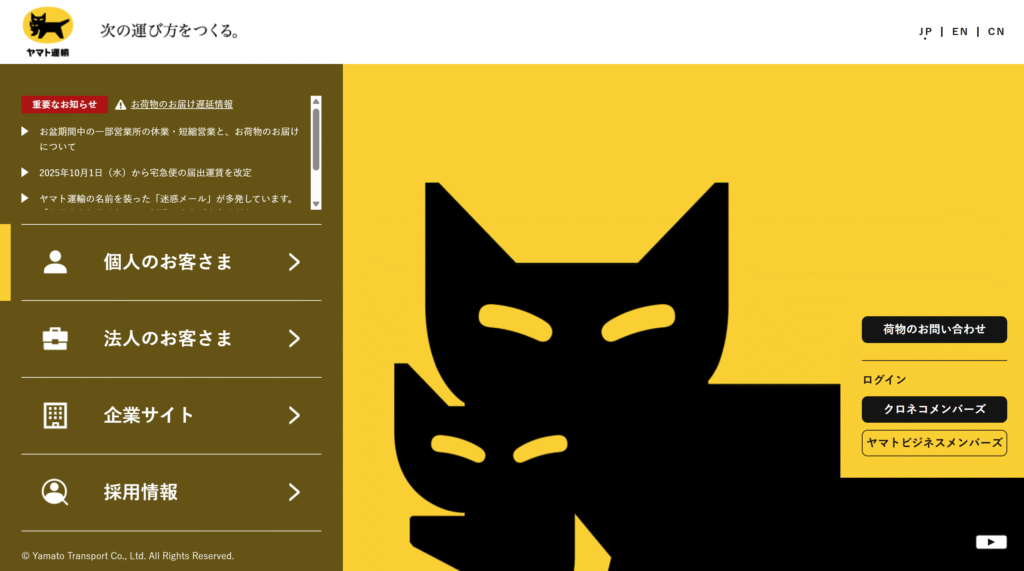
Task: Expand the chevron for 採用情報
Action: coord(295,492)
